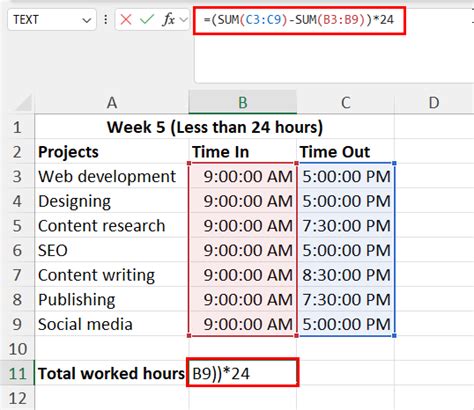This screenshot has width=474, height=410.
Task: Select the 'Publishing' cell
Action: (x=112, y=300)
